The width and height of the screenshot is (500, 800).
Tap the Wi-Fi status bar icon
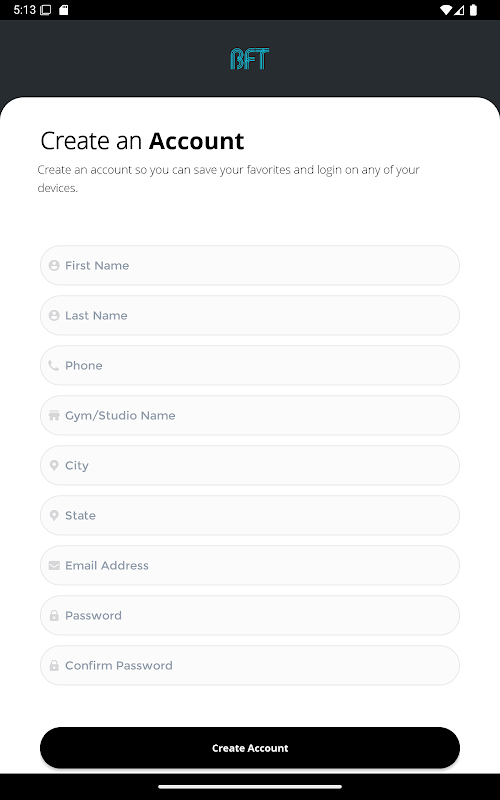click(445, 10)
